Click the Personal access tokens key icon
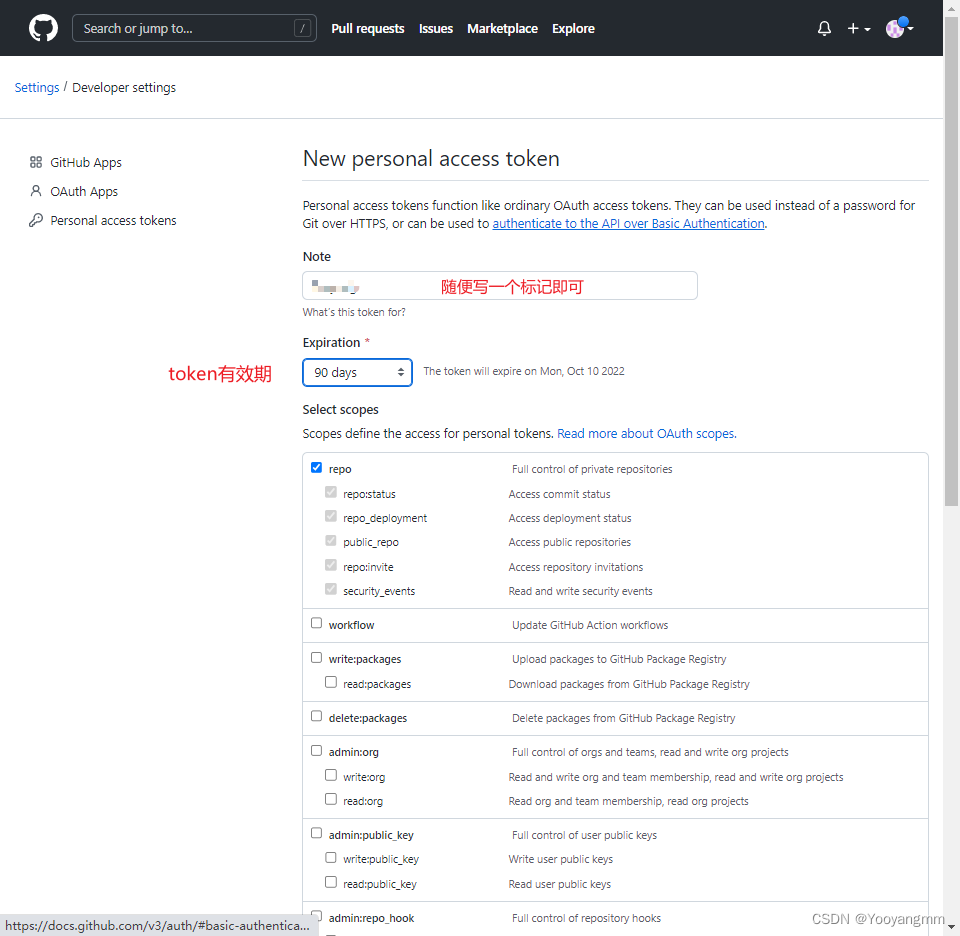Viewport: 960px width, 936px height. (x=36, y=220)
